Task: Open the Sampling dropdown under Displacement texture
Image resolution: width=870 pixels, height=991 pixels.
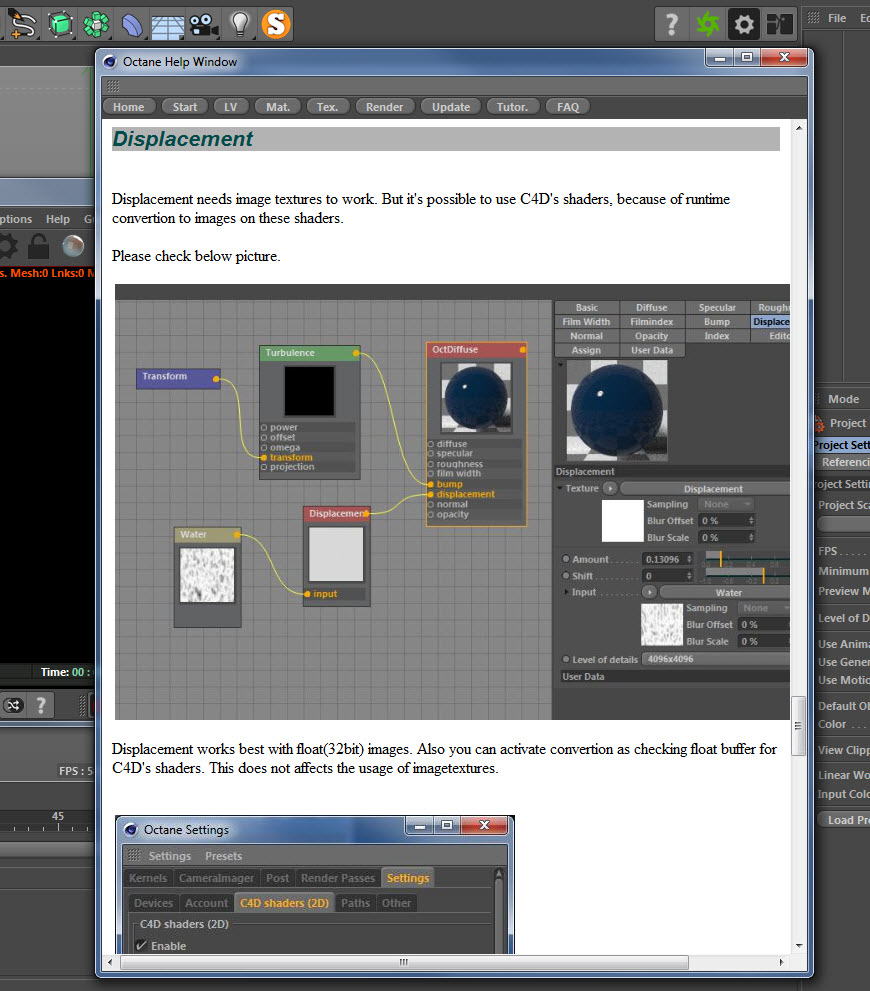Action: [726, 504]
